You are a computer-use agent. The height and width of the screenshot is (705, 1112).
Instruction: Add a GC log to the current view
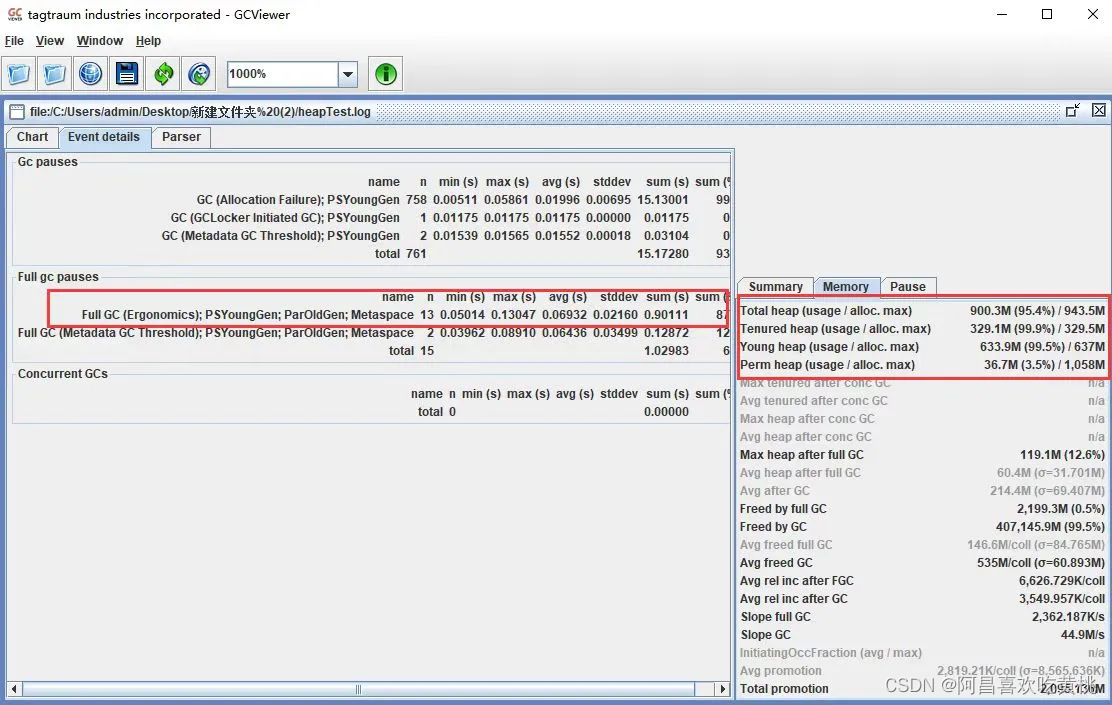pyautogui.click(x=54, y=73)
